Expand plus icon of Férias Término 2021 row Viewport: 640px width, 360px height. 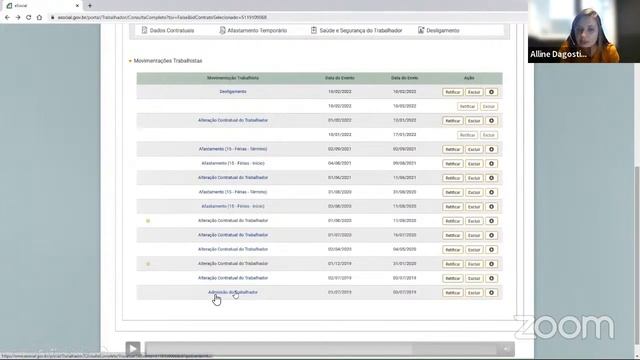coord(491,149)
